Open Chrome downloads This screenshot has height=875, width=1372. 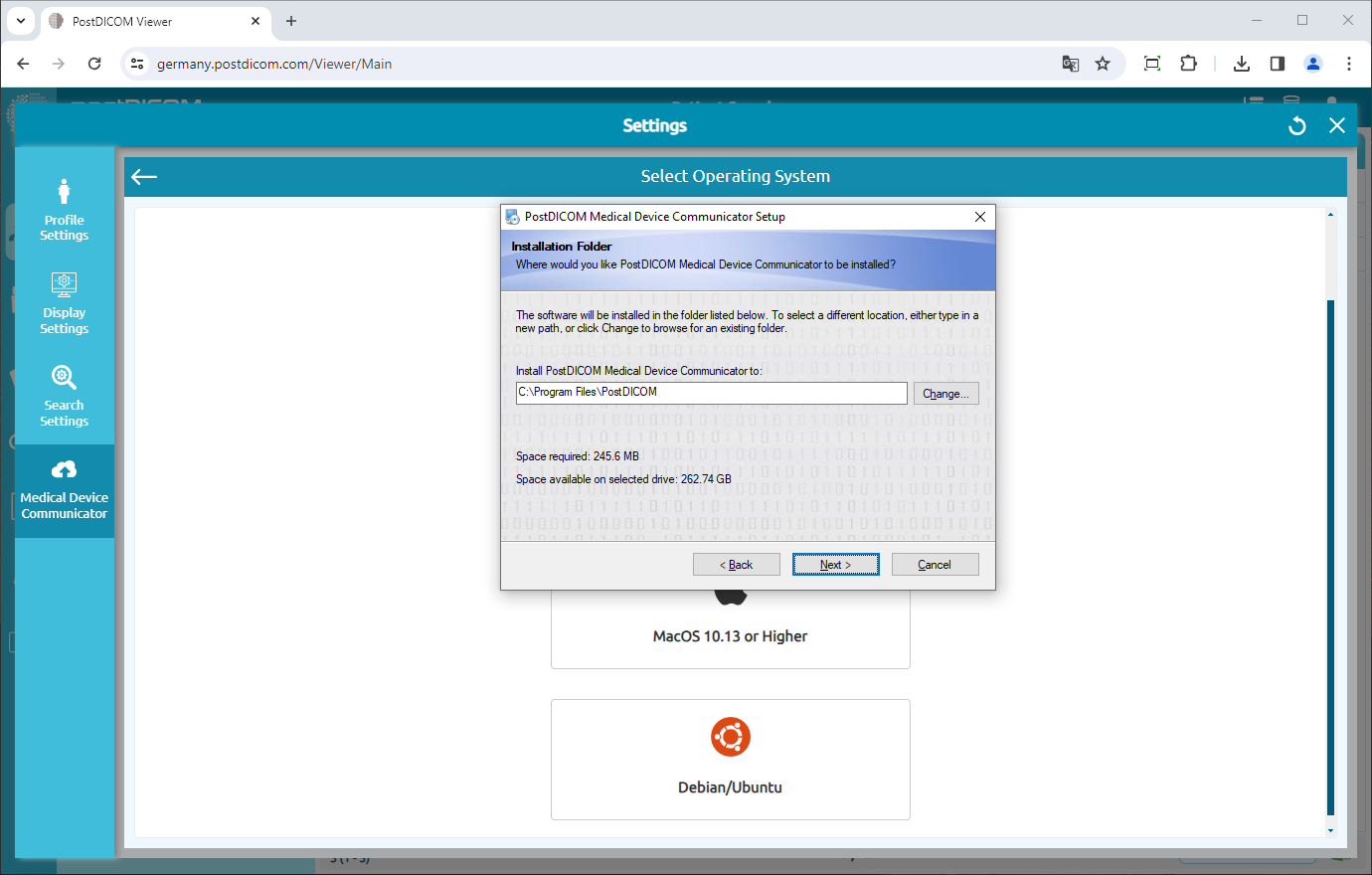tap(1242, 64)
